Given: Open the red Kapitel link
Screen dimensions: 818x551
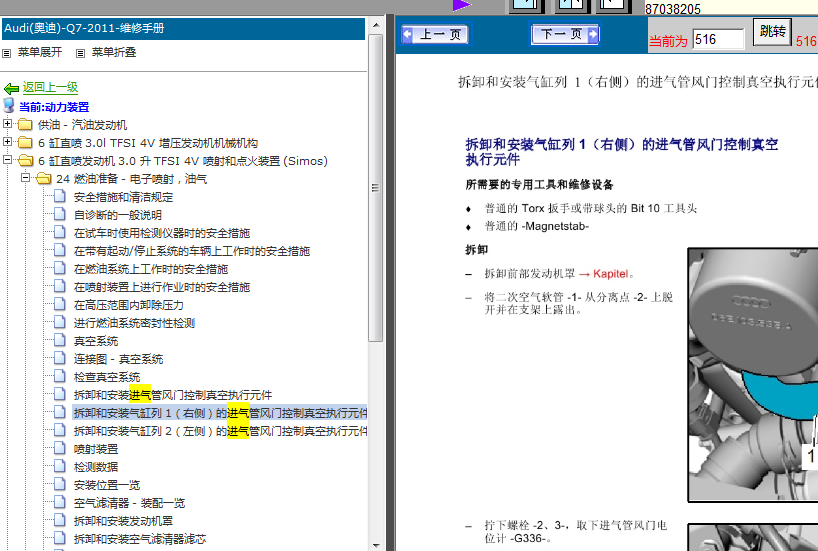Looking at the screenshot, I should click(610, 273).
